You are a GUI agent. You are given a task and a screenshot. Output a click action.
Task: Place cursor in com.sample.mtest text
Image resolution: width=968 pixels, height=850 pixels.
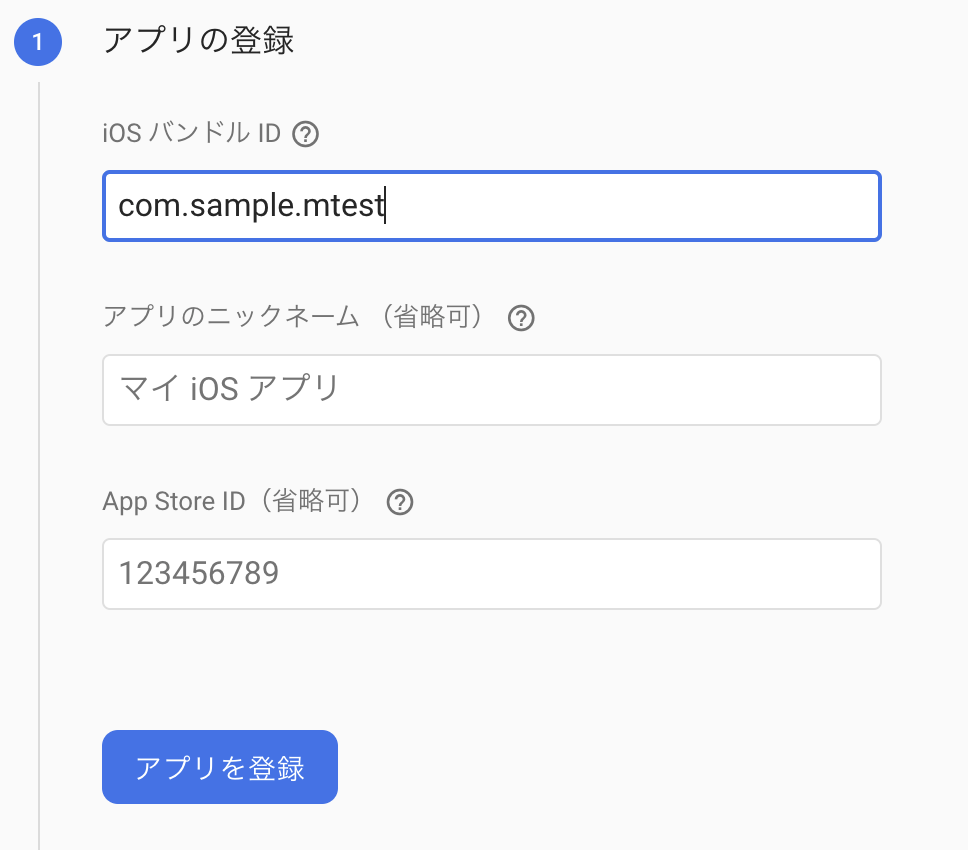(251, 206)
